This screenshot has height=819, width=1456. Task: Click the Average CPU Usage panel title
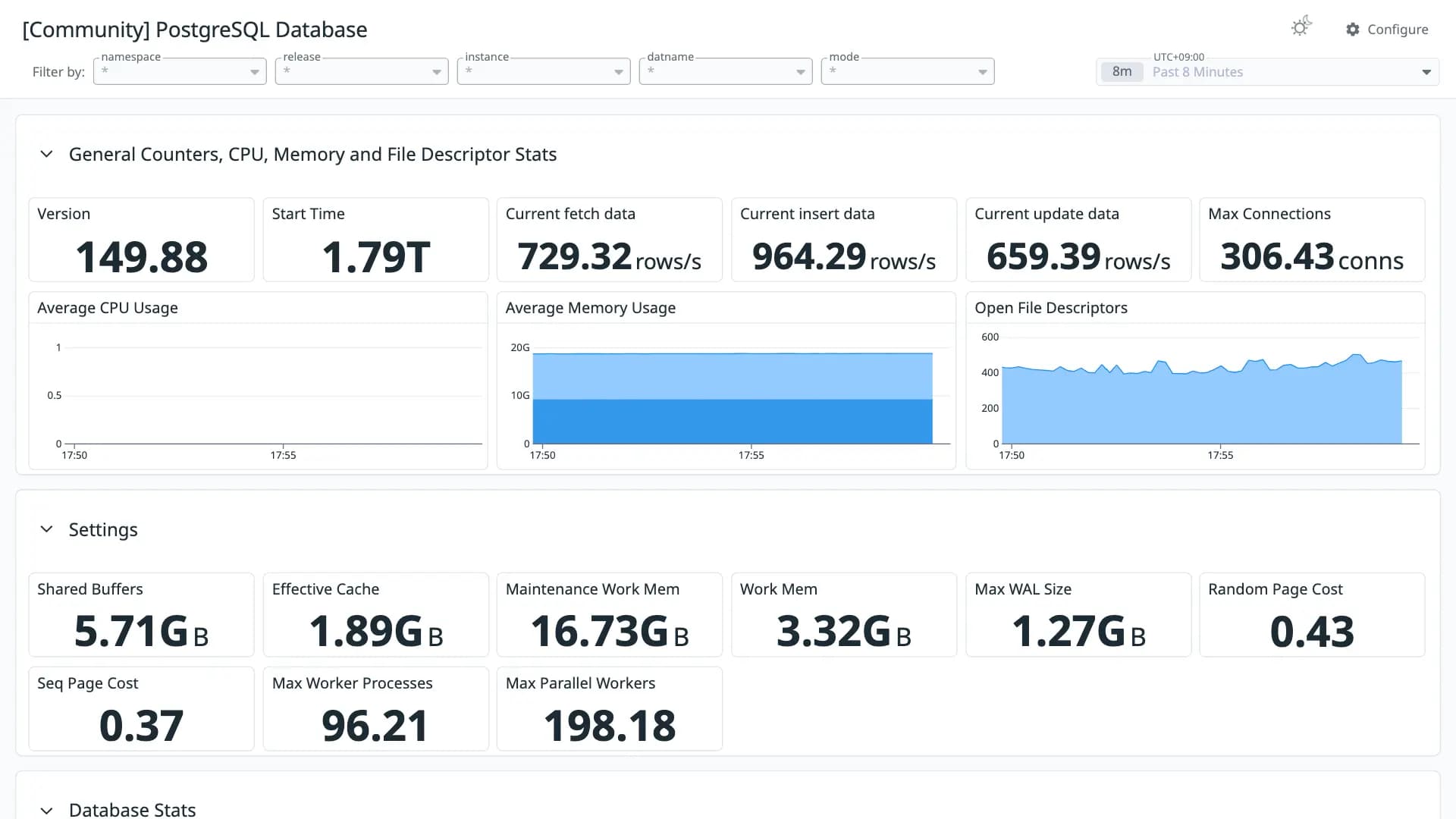click(x=108, y=308)
